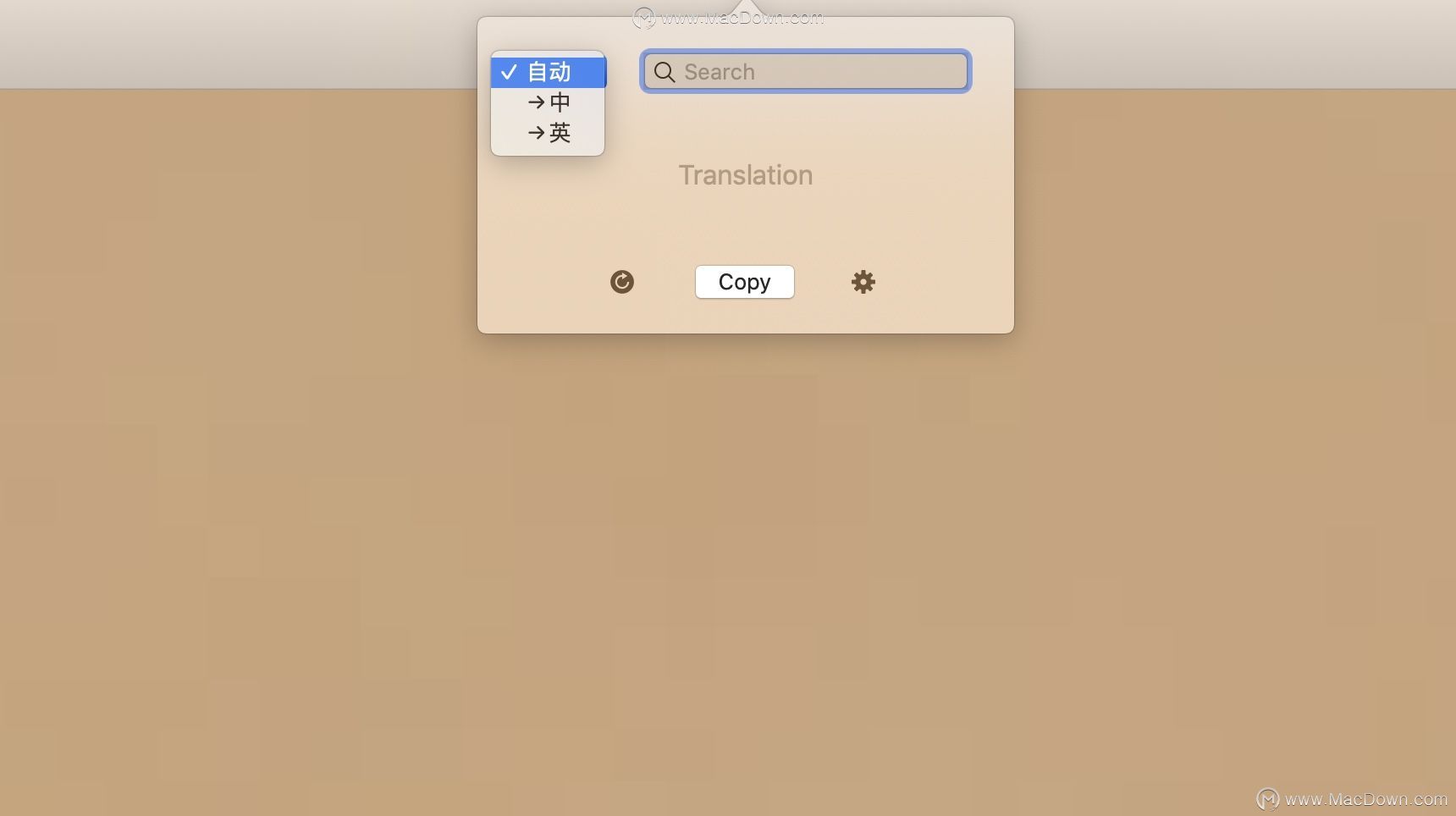
Task: Click the checkmark beside 自动
Action: click(x=509, y=73)
